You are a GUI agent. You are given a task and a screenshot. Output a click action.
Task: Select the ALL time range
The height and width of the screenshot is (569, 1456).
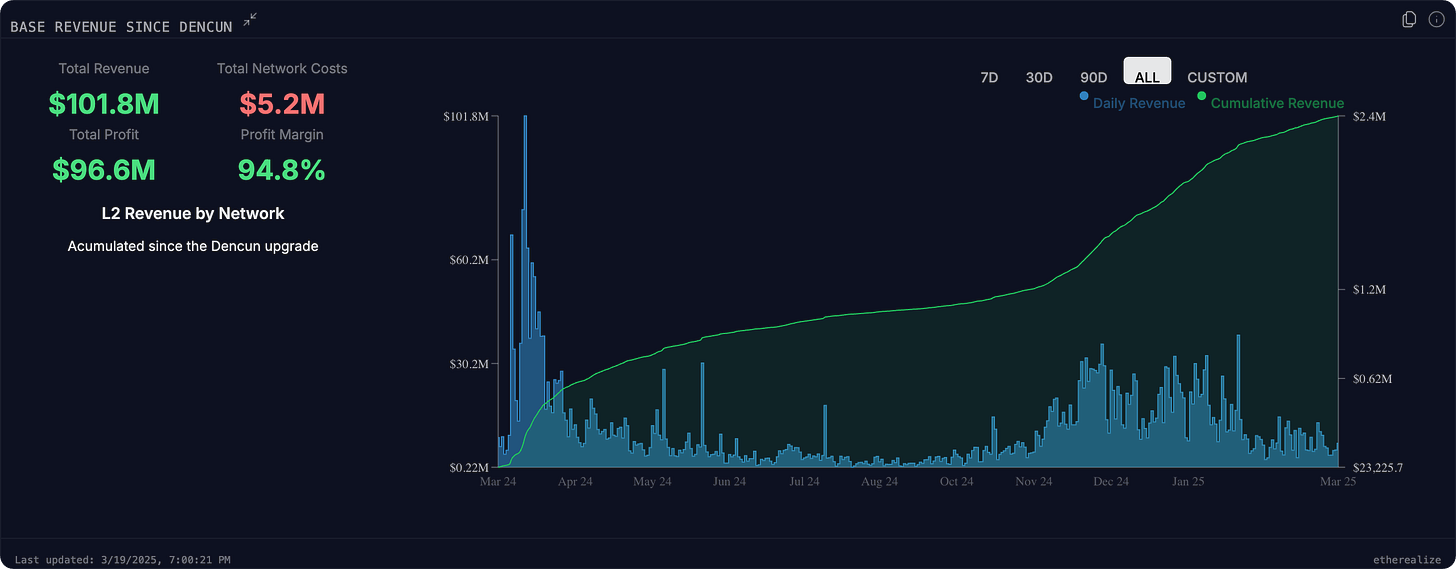coord(1147,72)
